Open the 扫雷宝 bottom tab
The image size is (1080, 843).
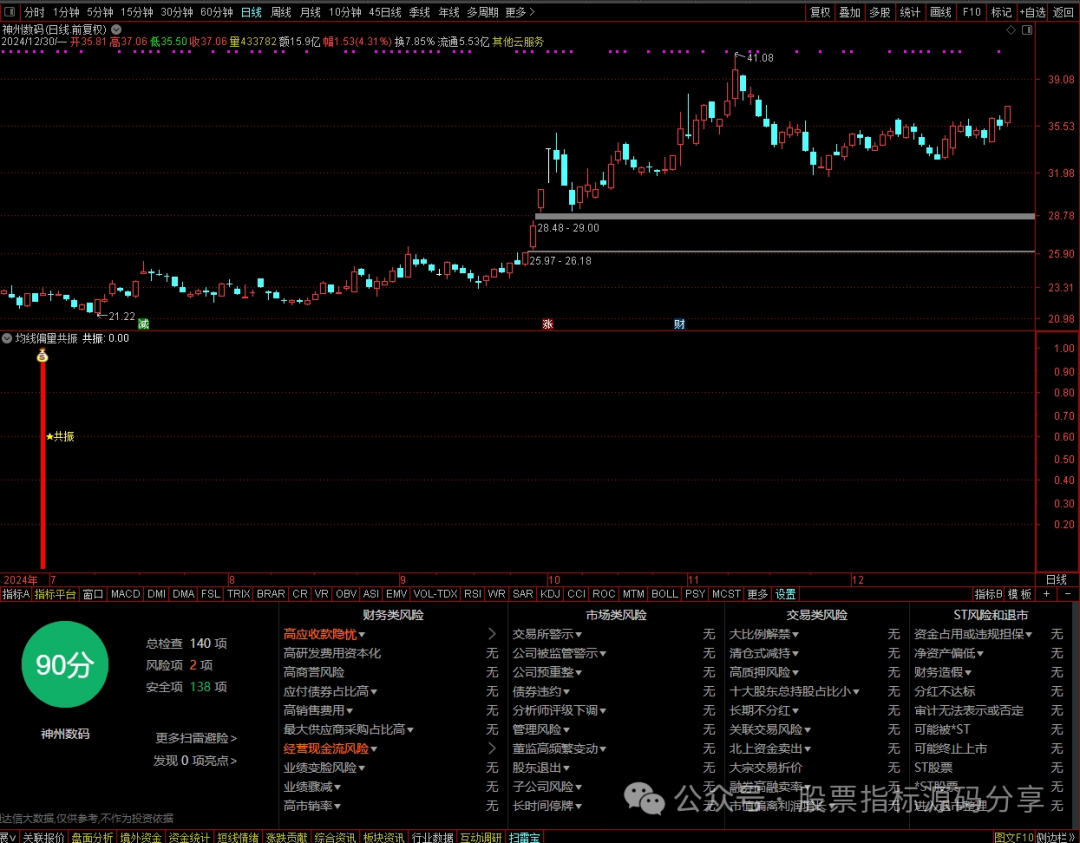pos(524,837)
